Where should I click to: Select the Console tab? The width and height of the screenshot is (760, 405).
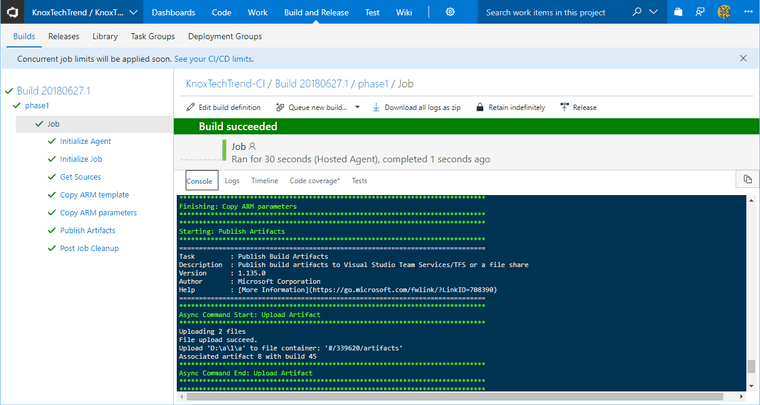click(202, 180)
